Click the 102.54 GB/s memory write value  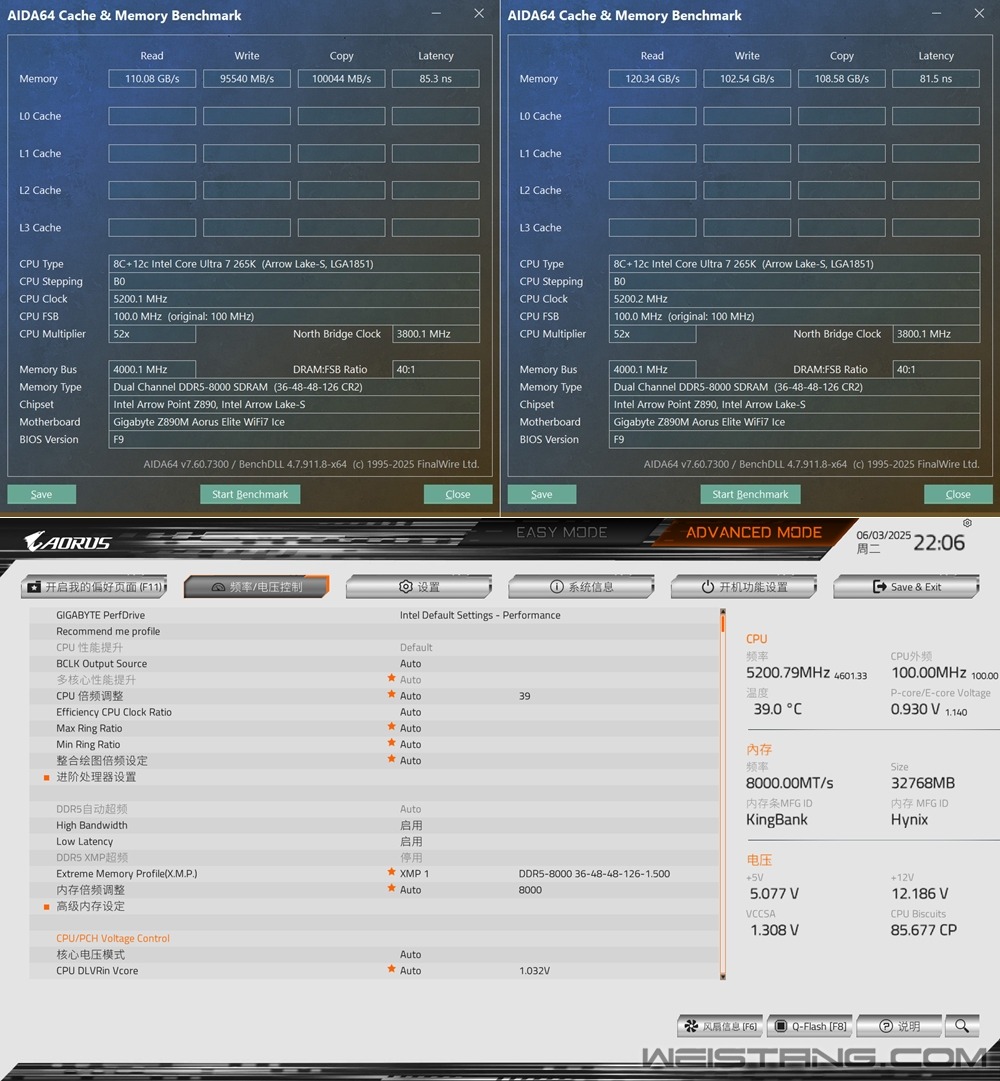pyautogui.click(x=747, y=79)
